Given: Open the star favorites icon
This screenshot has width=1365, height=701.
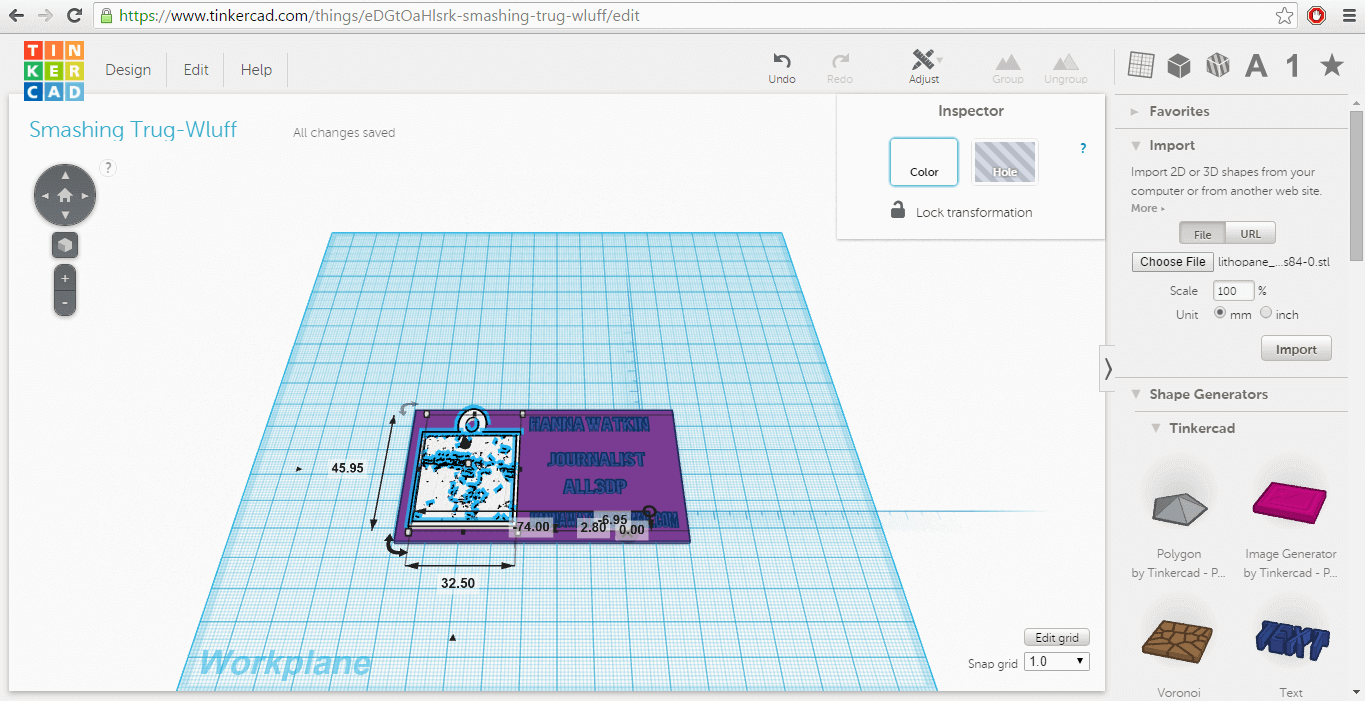Looking at the screenshot, I should (1332, 66).
